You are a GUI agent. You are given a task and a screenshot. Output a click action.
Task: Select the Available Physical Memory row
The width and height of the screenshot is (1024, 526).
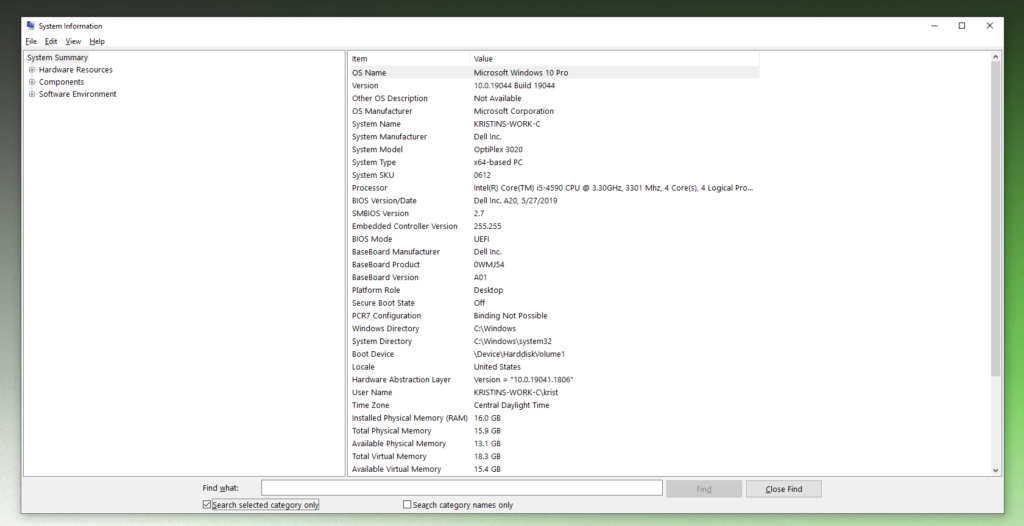[x=554, y=444]
